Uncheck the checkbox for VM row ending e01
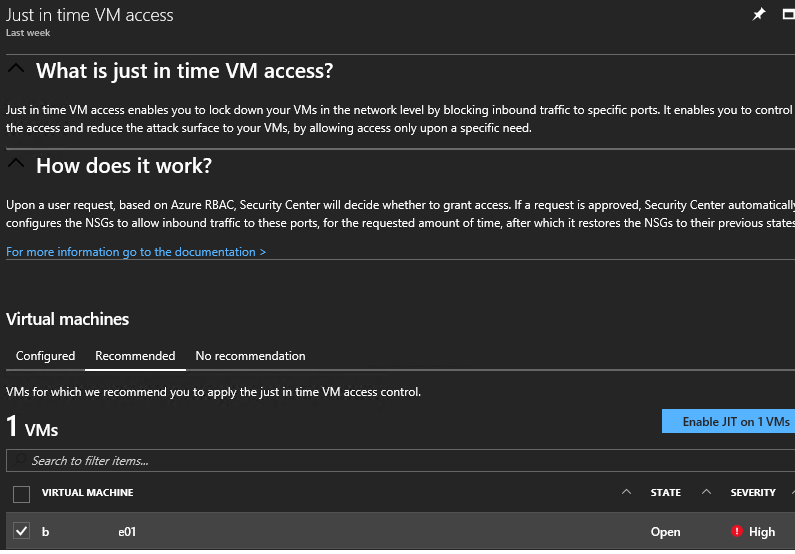This screenshot has width=795, height=554. (21, 531)
